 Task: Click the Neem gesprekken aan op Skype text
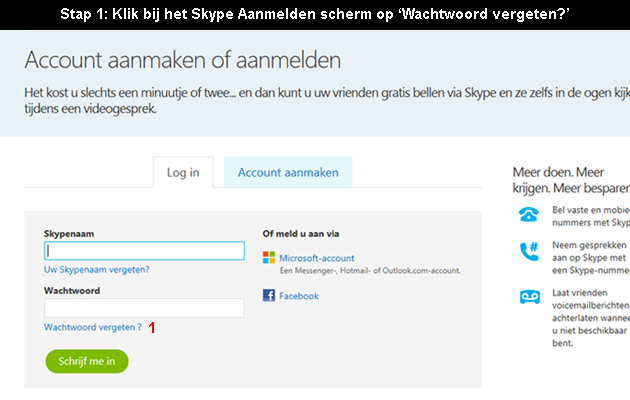tap(591, 257)
